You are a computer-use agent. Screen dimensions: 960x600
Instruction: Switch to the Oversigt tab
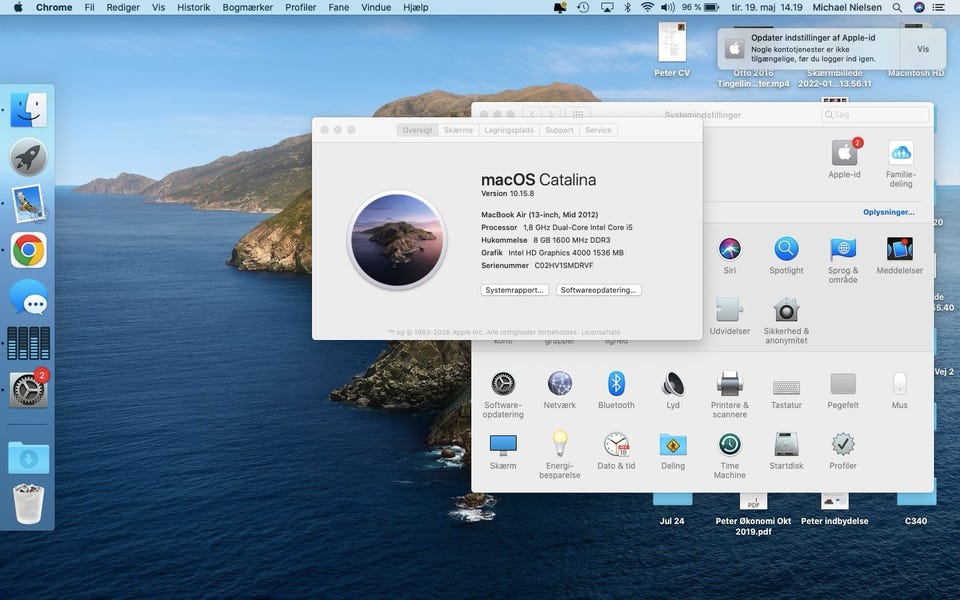(418, 130)
